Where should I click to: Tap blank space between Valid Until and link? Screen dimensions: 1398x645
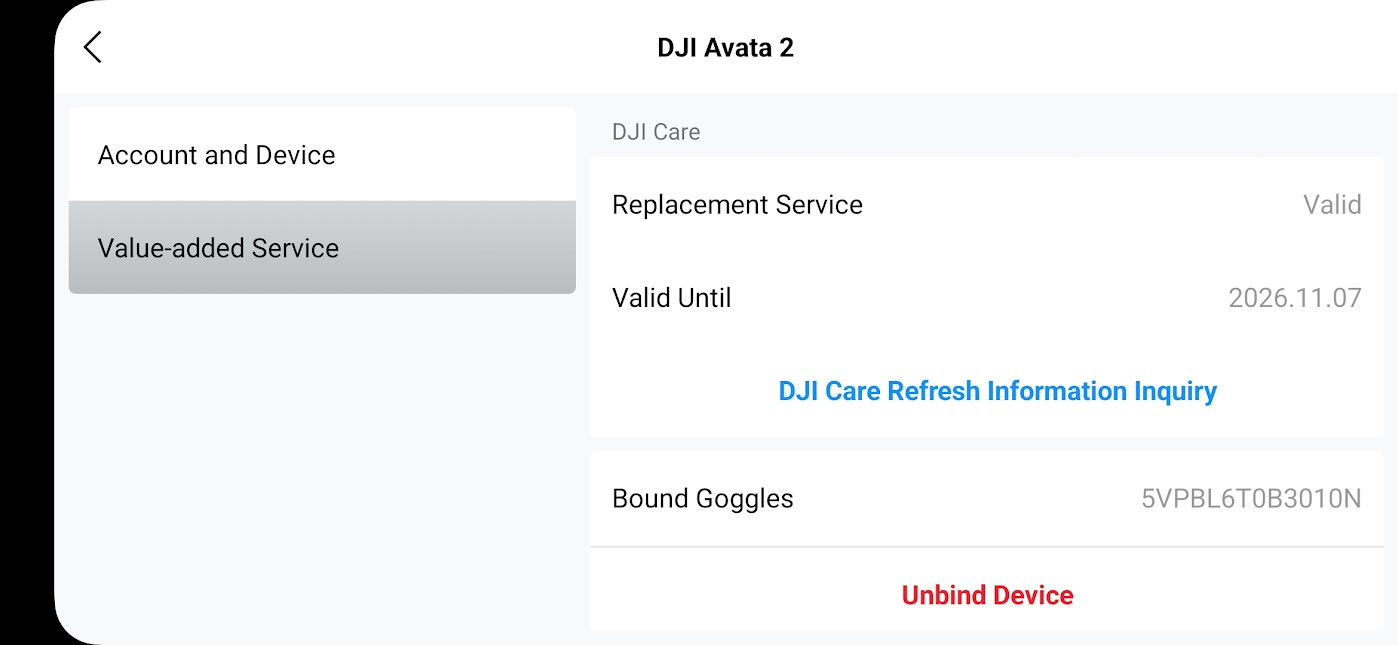coord(987,344)
